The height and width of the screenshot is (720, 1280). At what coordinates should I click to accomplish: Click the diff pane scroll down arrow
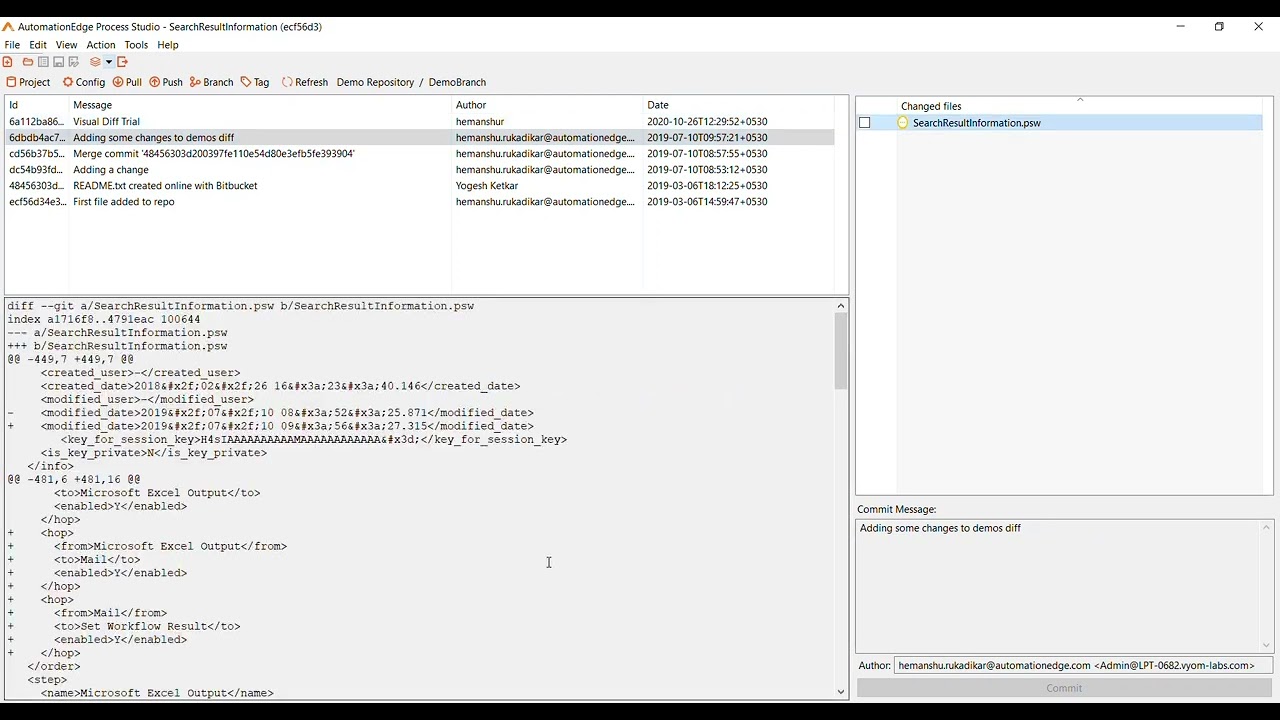[841, 692]
